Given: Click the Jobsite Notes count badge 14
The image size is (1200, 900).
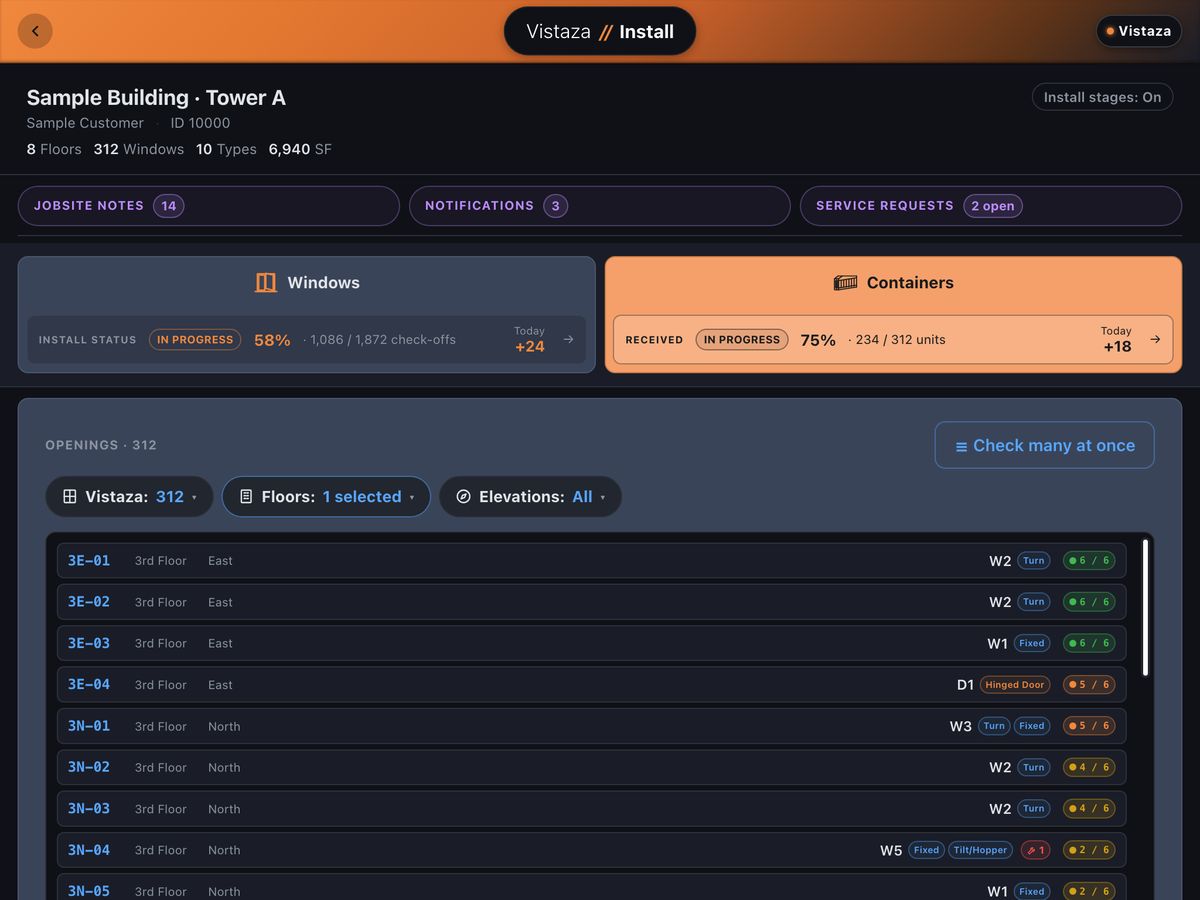Looking at the screenshot, I should 169,206.
